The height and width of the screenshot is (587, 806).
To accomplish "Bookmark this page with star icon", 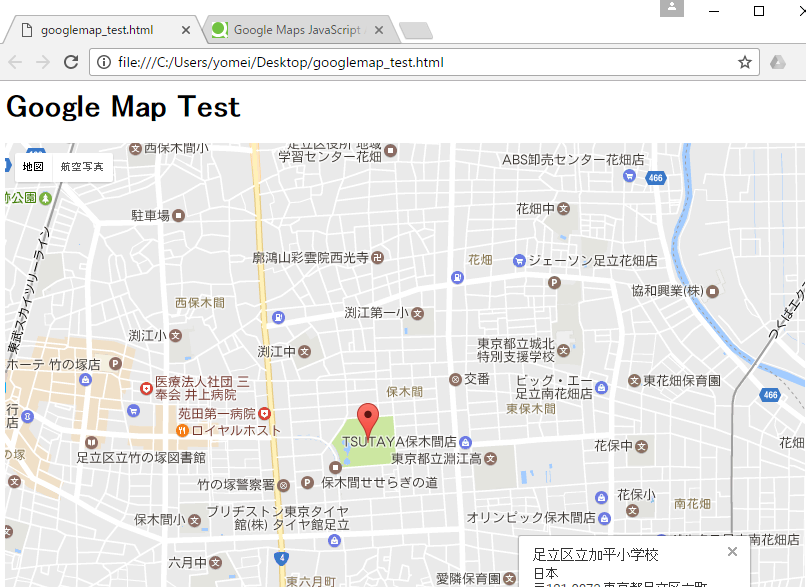I will [744, 62].
